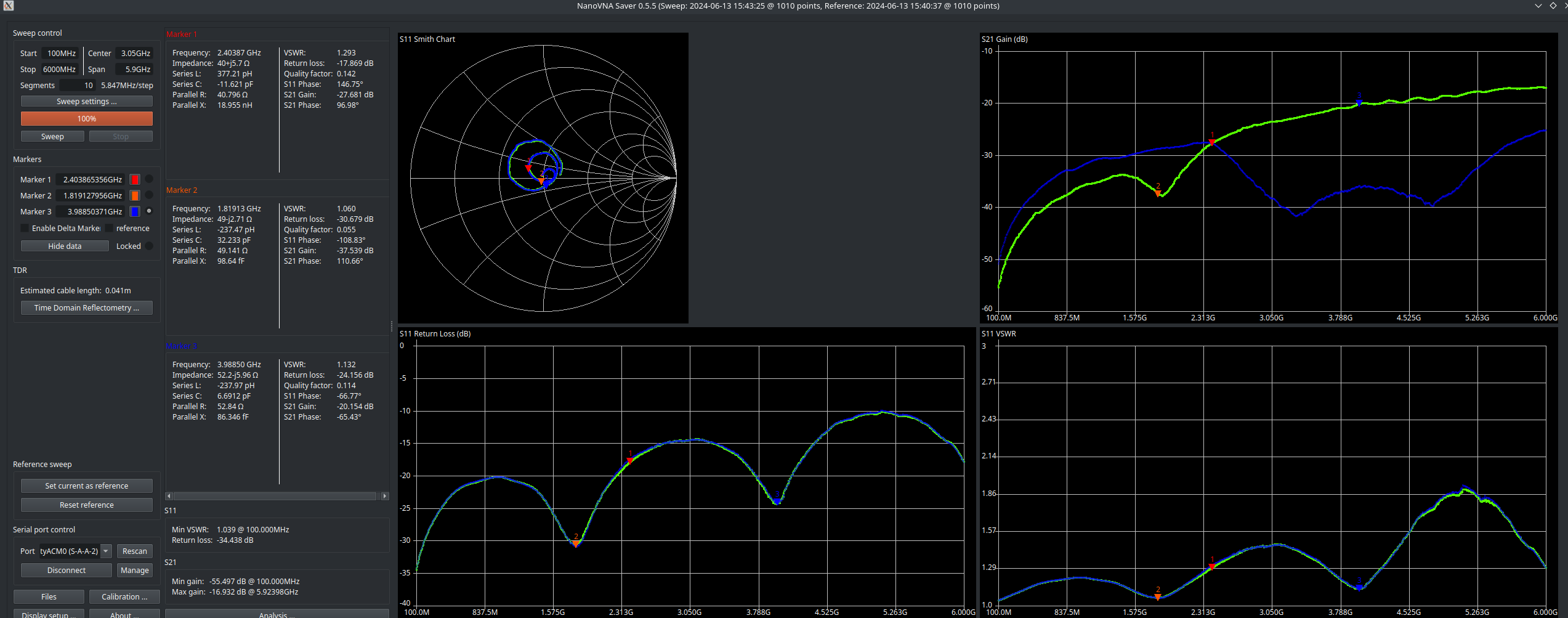Edit Marker 2 frequency field

(x=91, y=195)
